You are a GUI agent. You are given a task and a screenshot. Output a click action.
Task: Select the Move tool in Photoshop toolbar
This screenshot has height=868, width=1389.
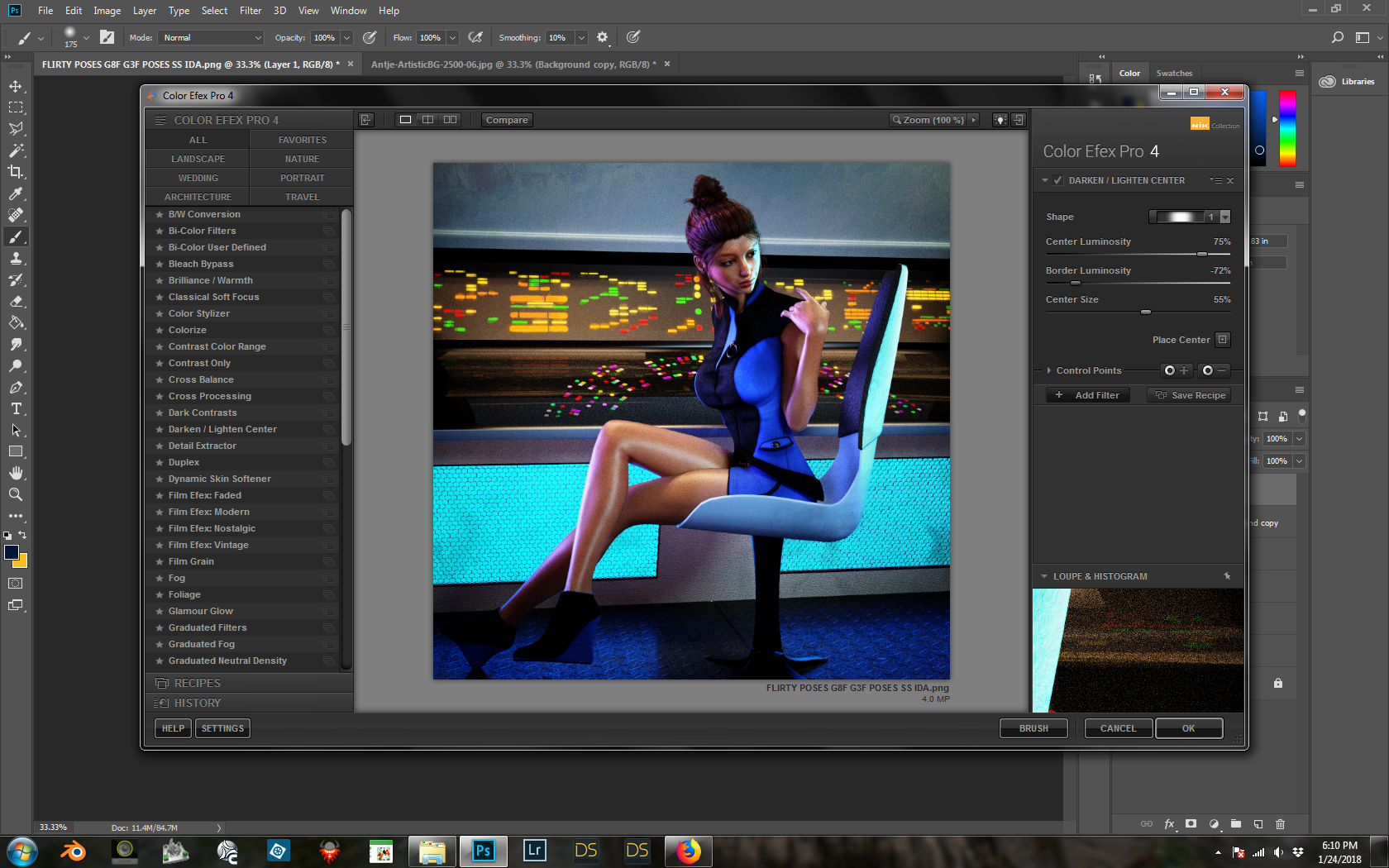click(x=16, y=86)
